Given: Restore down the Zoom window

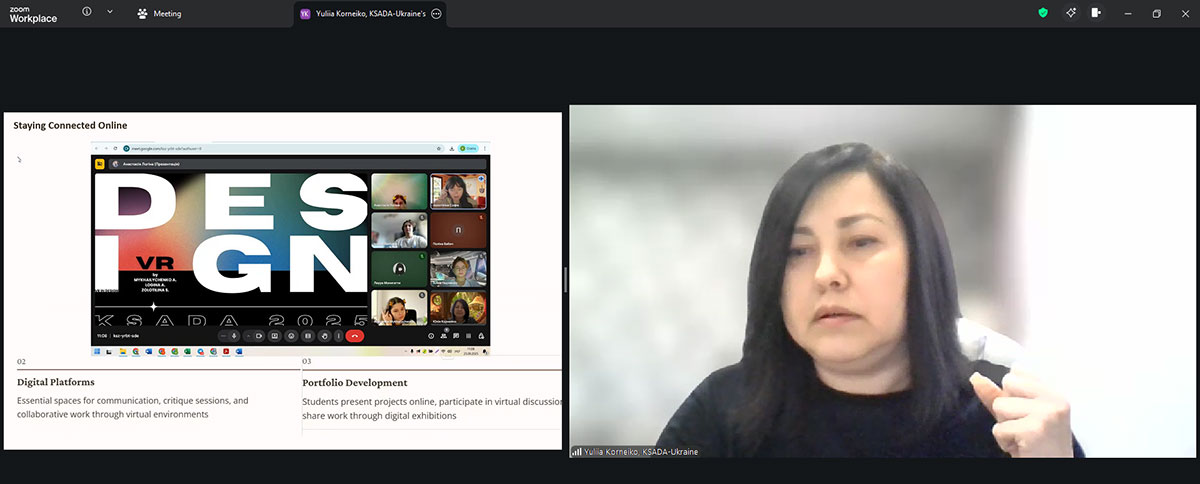Looking at the screenshot, I should coord(1156,13).
